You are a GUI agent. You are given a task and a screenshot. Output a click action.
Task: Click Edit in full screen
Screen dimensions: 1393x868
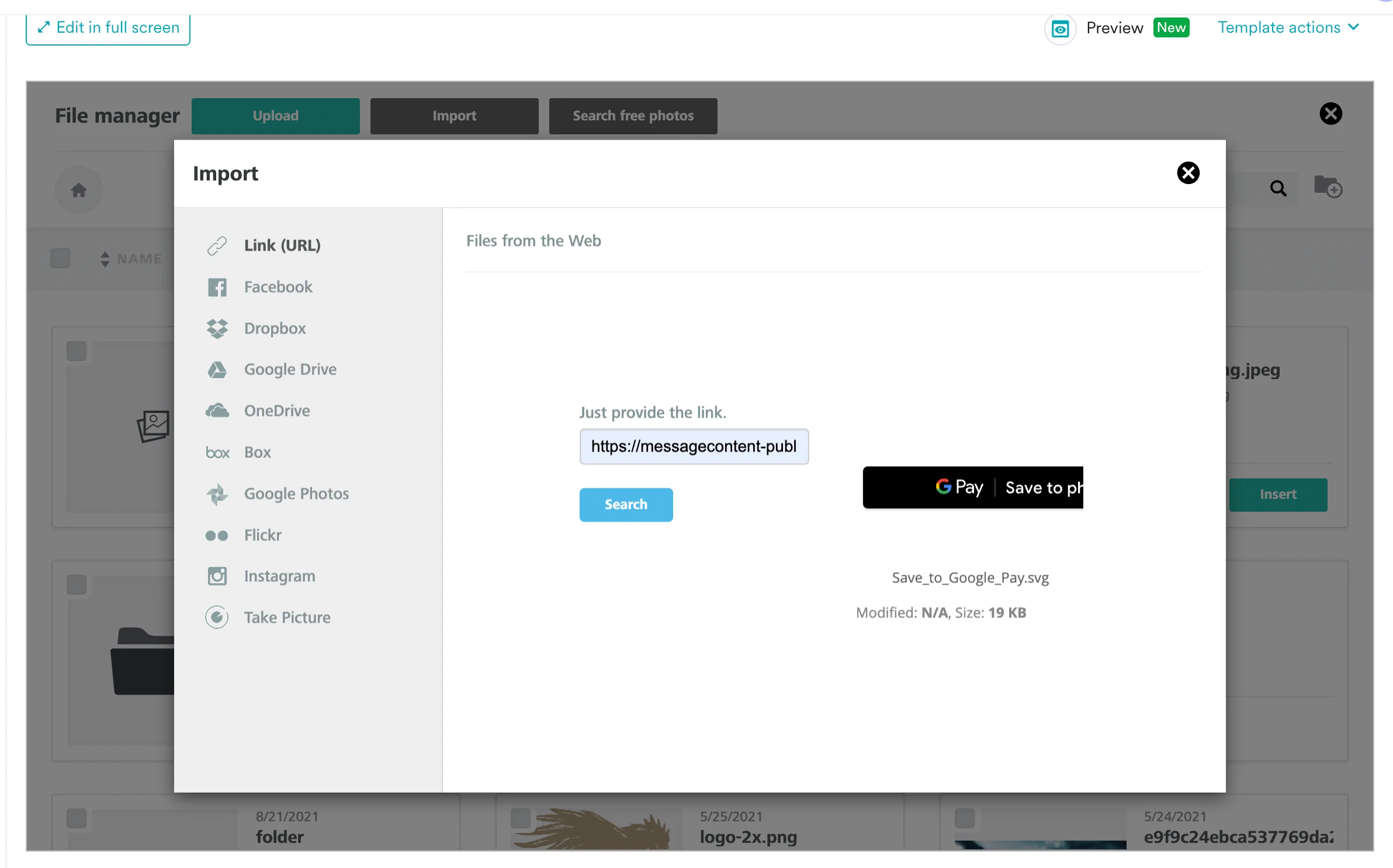pyautogui.click(x=108, y=28)
